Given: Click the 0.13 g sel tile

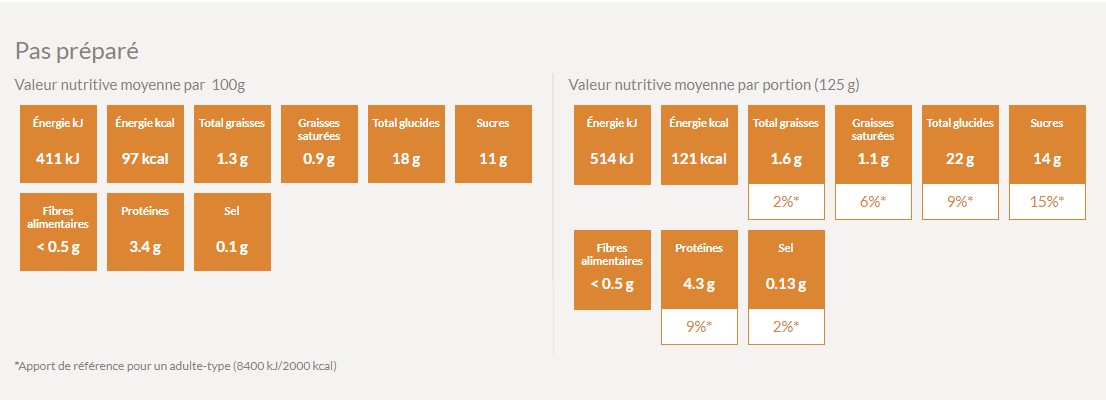Looking at the screenshot, I should (785, 270).
